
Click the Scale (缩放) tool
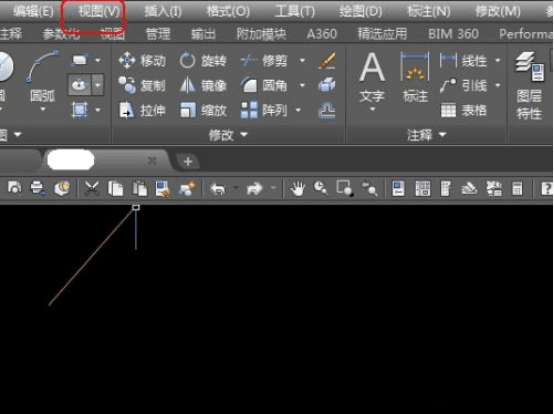coord(203,111)
